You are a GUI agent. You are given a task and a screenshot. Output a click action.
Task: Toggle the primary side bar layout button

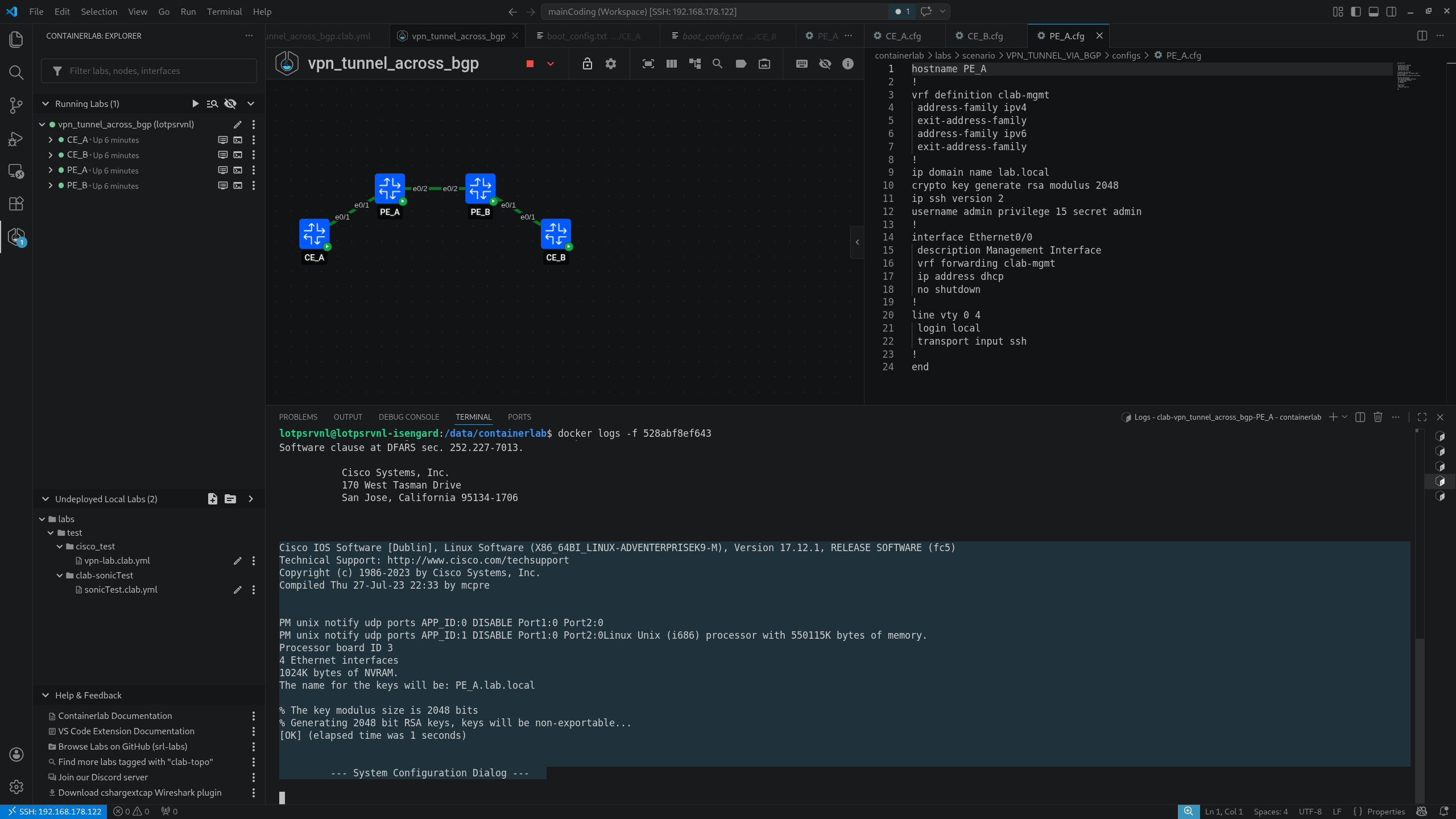[1355, 11]
